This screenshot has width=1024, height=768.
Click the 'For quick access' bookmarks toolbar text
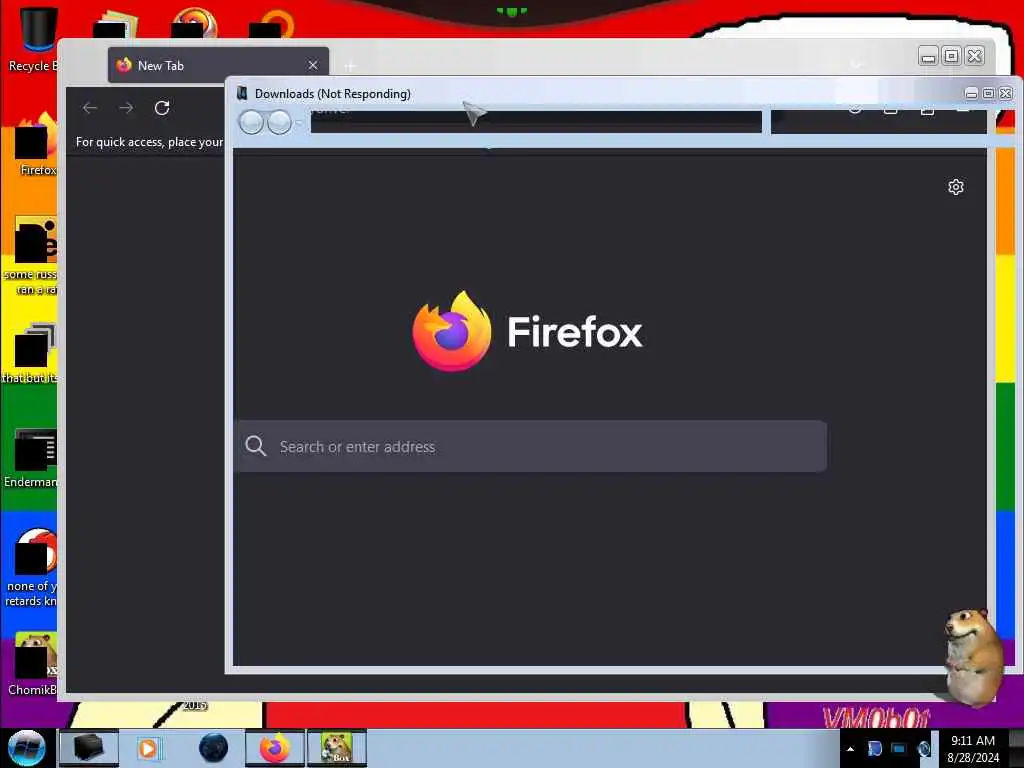tap(150, 142)
